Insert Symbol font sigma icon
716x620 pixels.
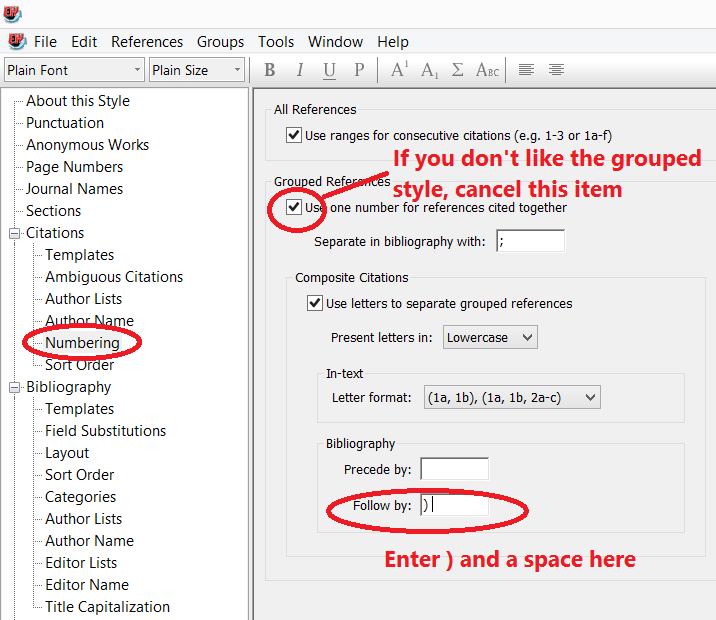pos(458,70)
